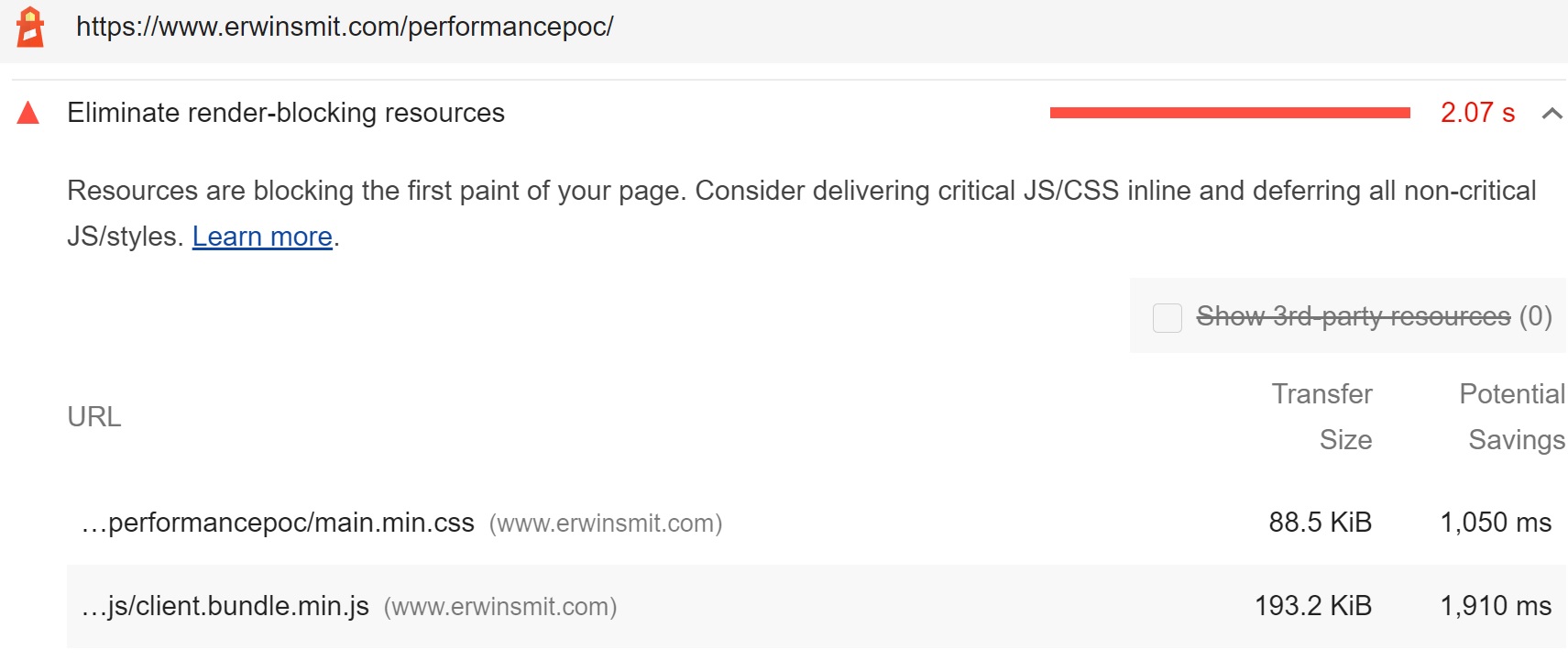Click the Transfer Size column header

tap(1321, 417)
